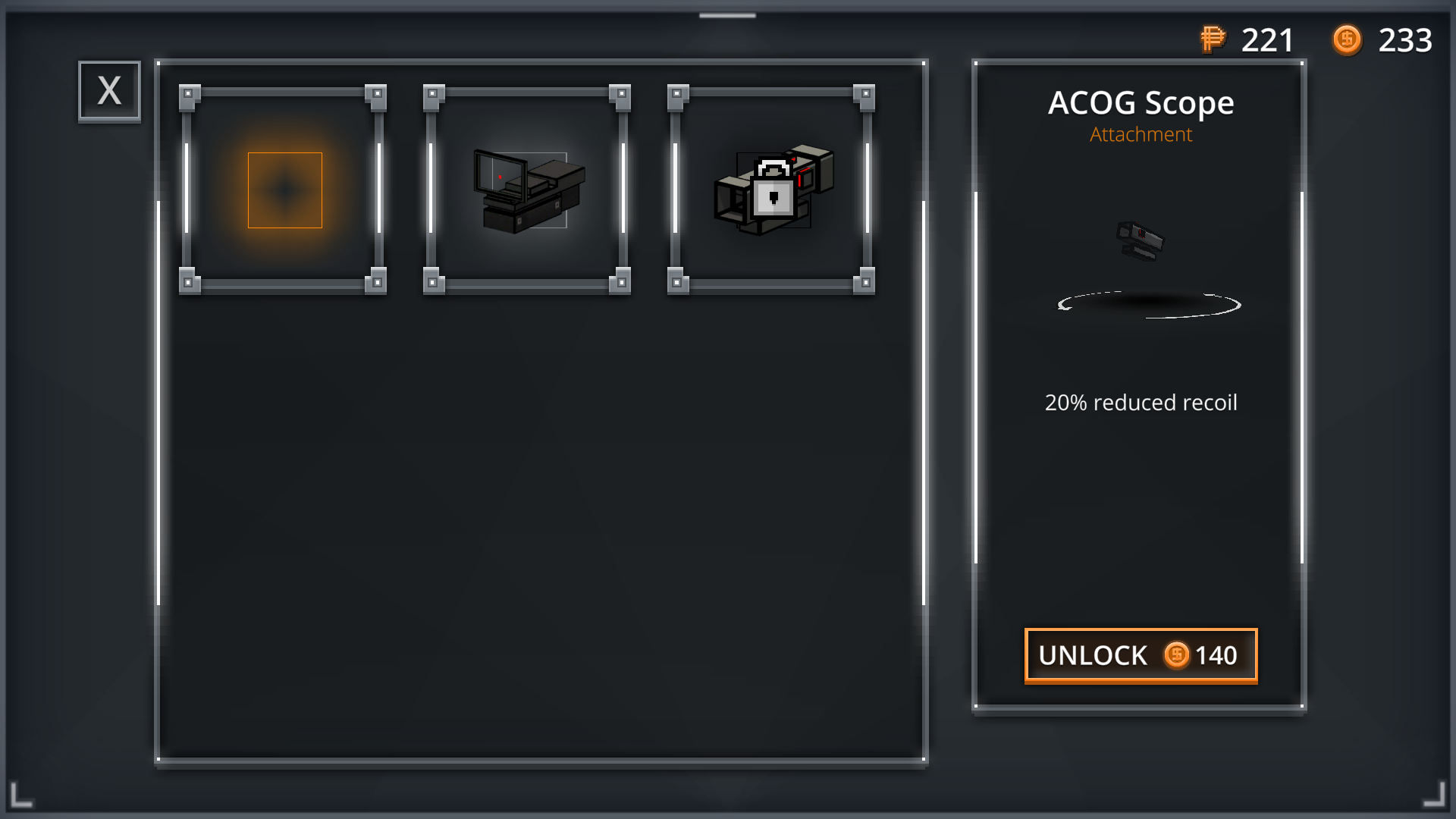Click the bottom-left corner bracket
1456x819 pixels.
click(x=21, y=794)
